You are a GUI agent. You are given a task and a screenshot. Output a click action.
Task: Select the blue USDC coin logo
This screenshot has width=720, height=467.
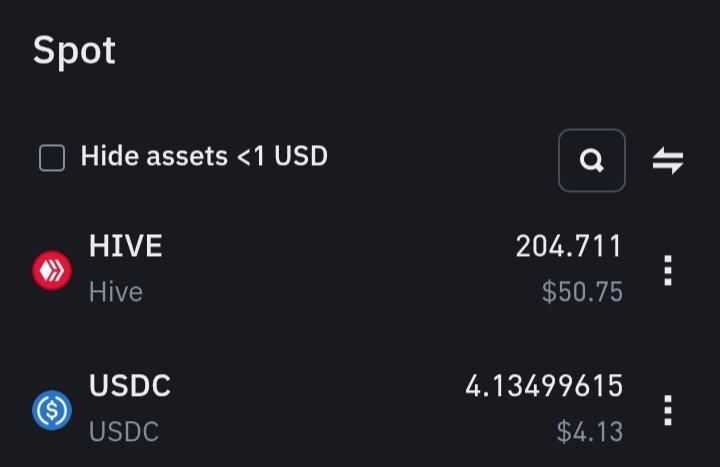tap(52, 410)
